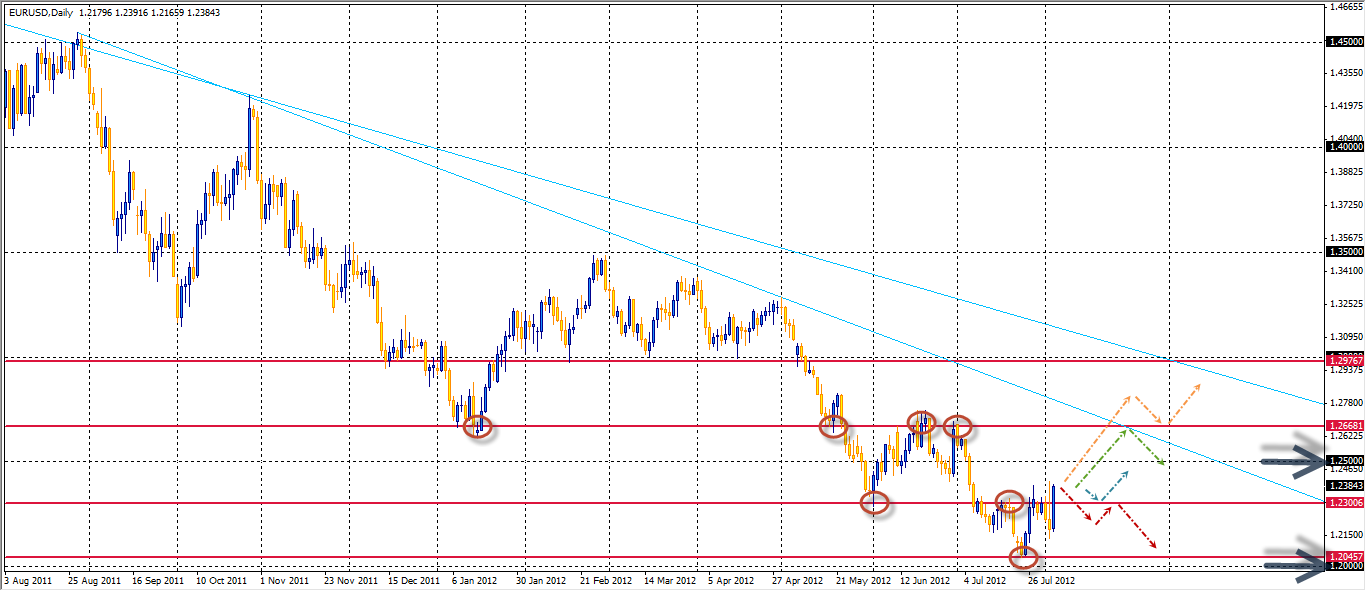Click the 1.40000 black price label
This screenshot has width=1366, height=591.
point(1344,147)
